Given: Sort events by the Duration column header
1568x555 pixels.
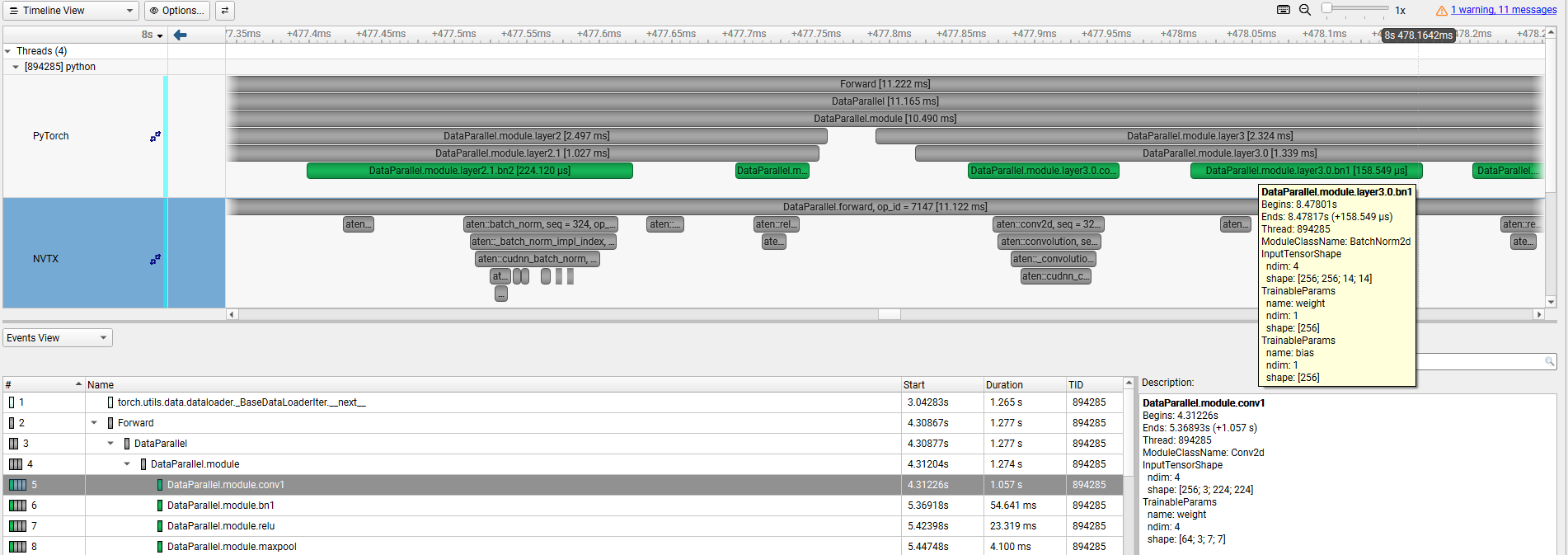Looking at the screenshot, I should 1004,385.
